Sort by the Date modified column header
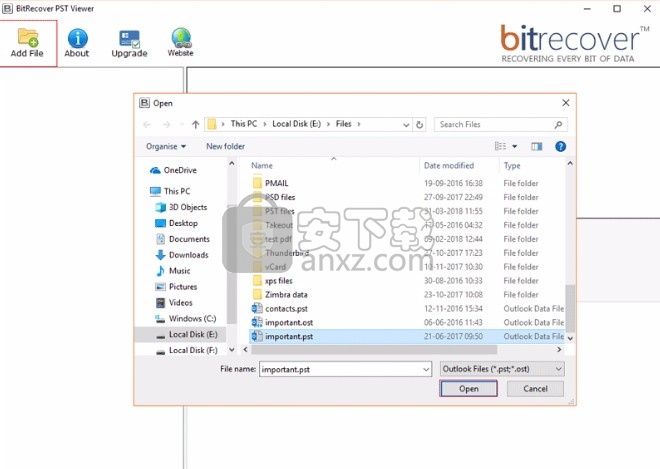This screenshot has width=660, height=469. [x=449, y=165]
